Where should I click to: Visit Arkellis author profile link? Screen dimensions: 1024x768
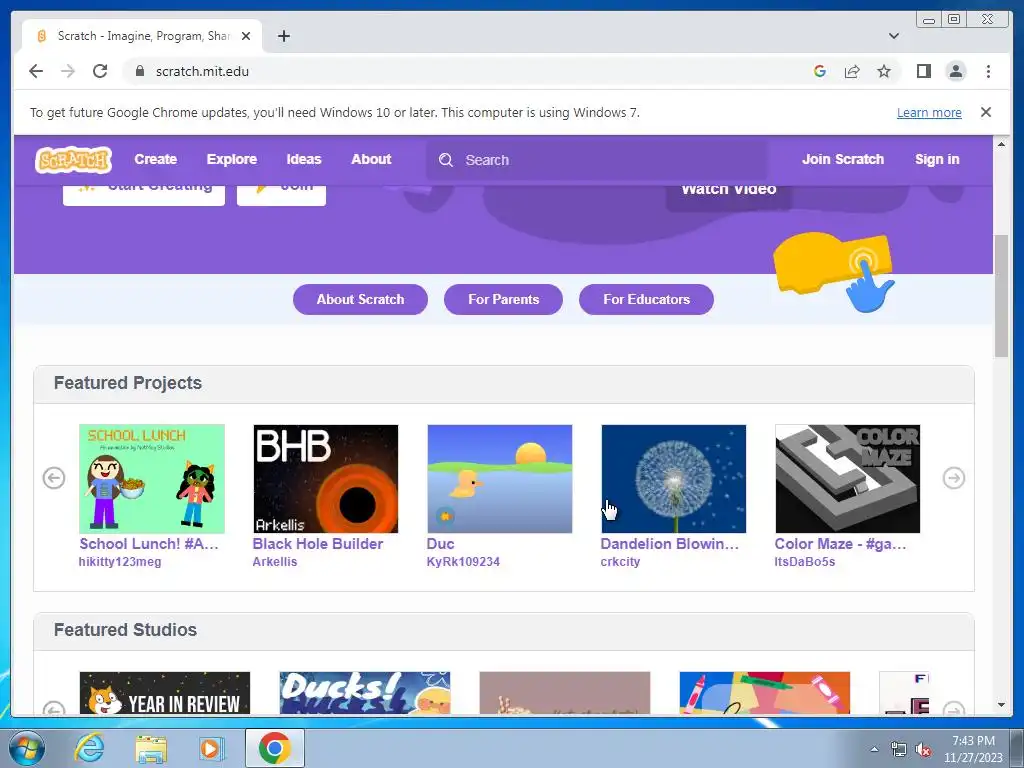[275, 562]
